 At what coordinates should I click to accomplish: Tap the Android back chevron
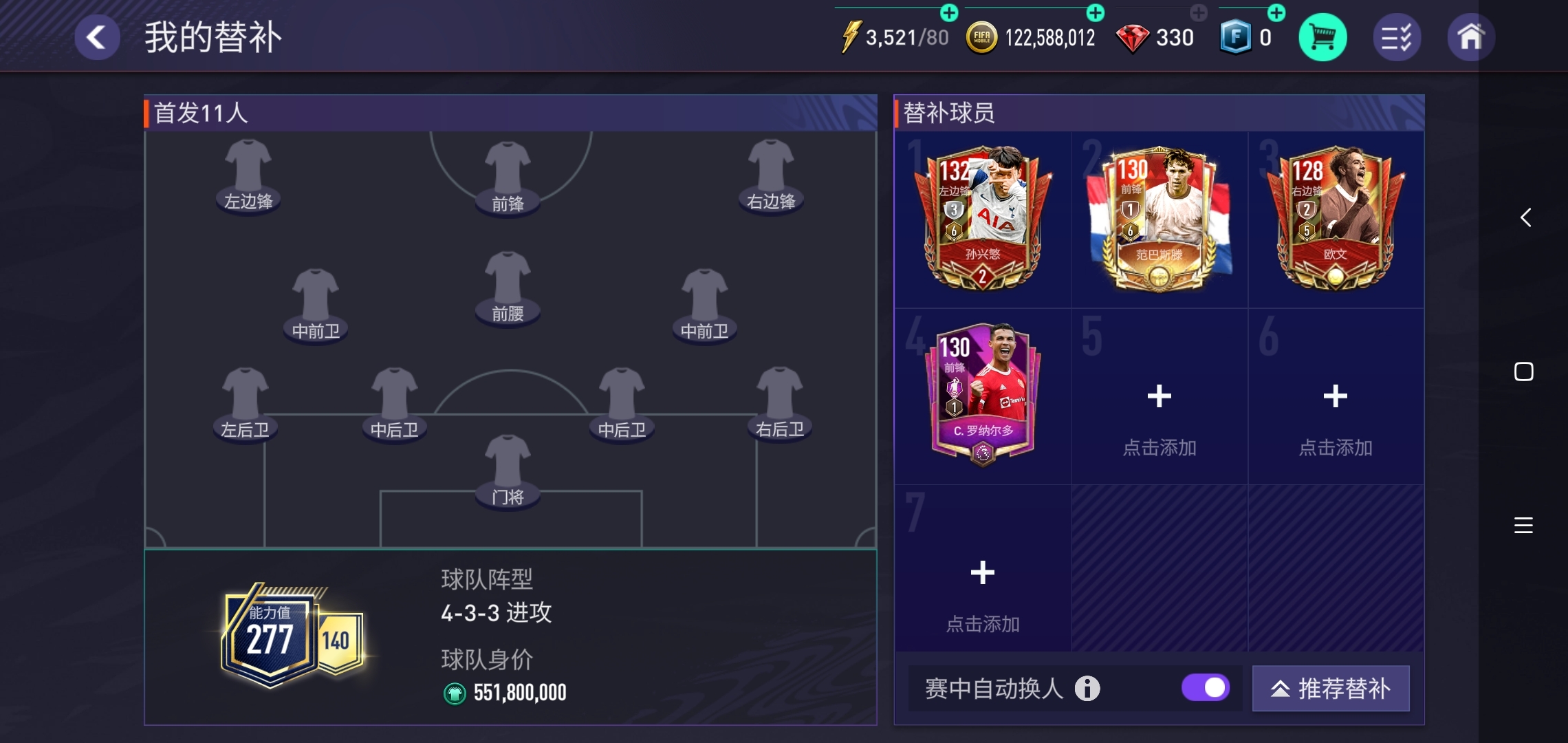pos(1525,217)
